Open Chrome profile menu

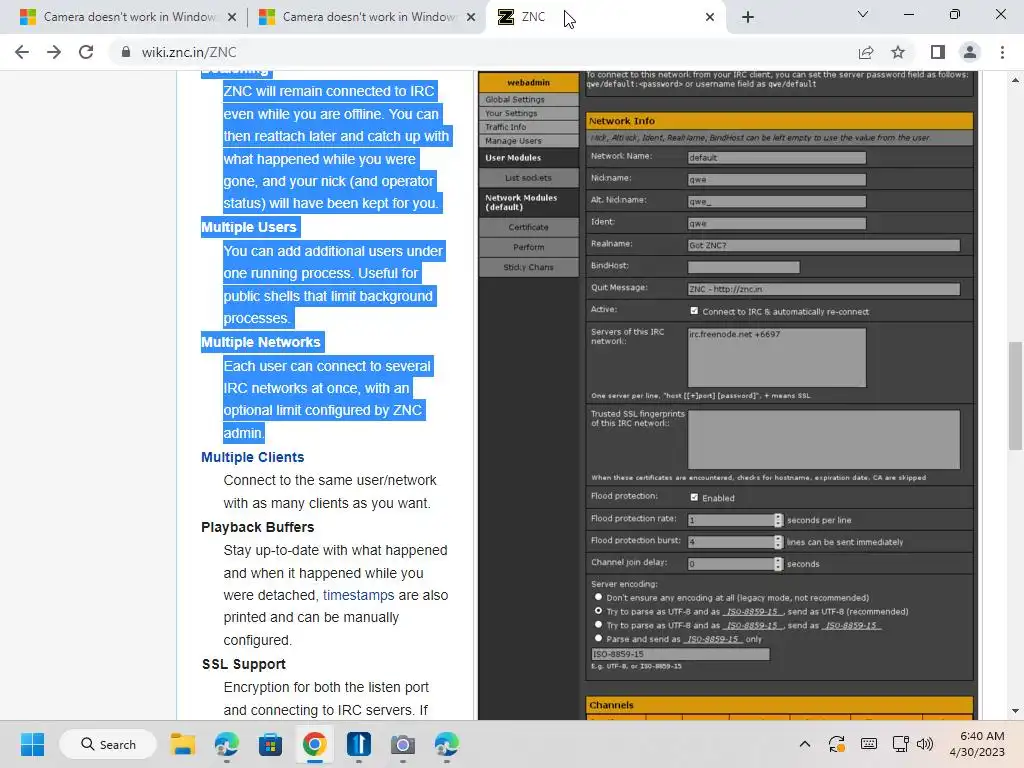[x=970, y=52]
